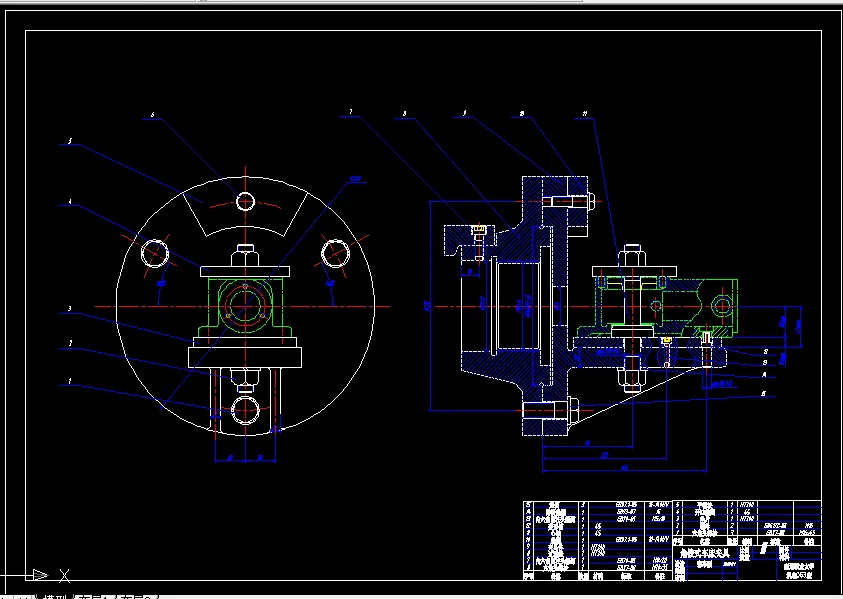Pick the top bolt hole circle in the disc view

[x=245, y=202]
